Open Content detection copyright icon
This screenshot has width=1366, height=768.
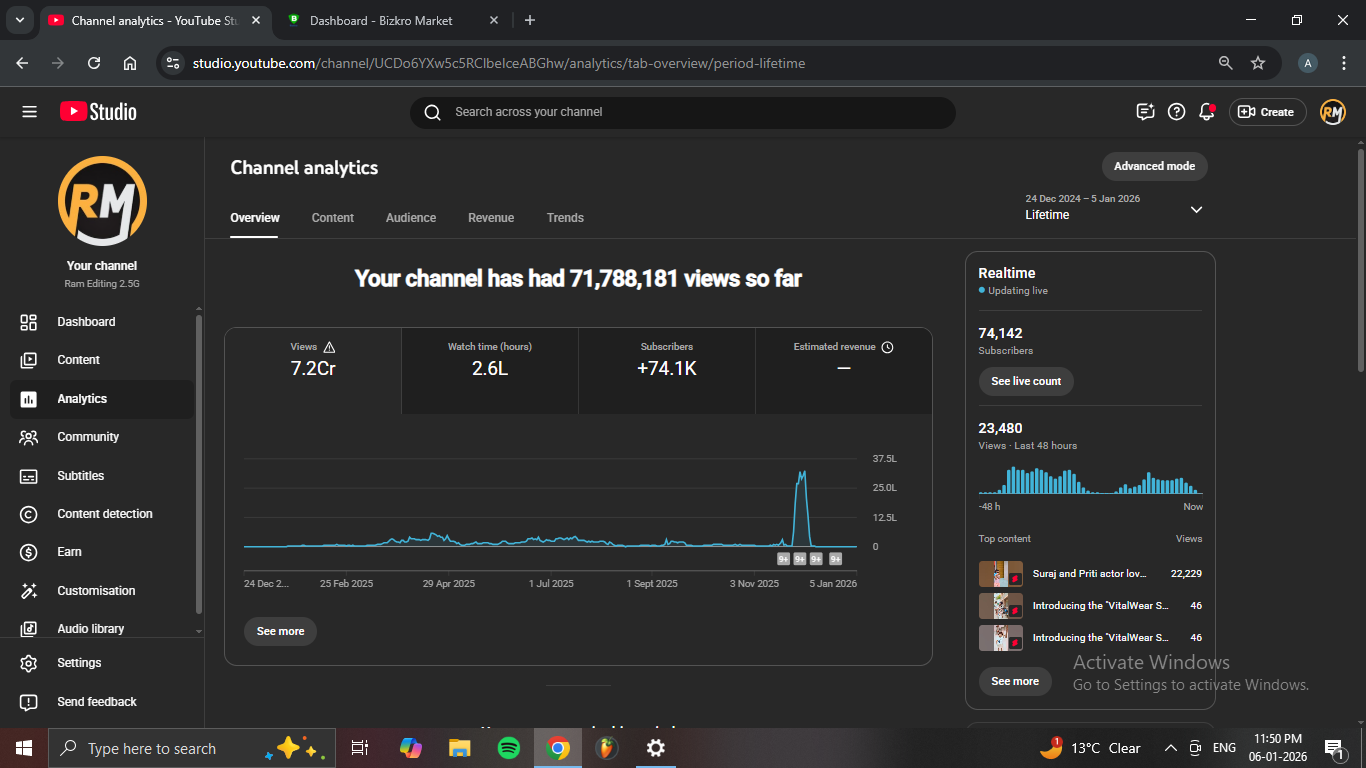[x=29, y=514]
